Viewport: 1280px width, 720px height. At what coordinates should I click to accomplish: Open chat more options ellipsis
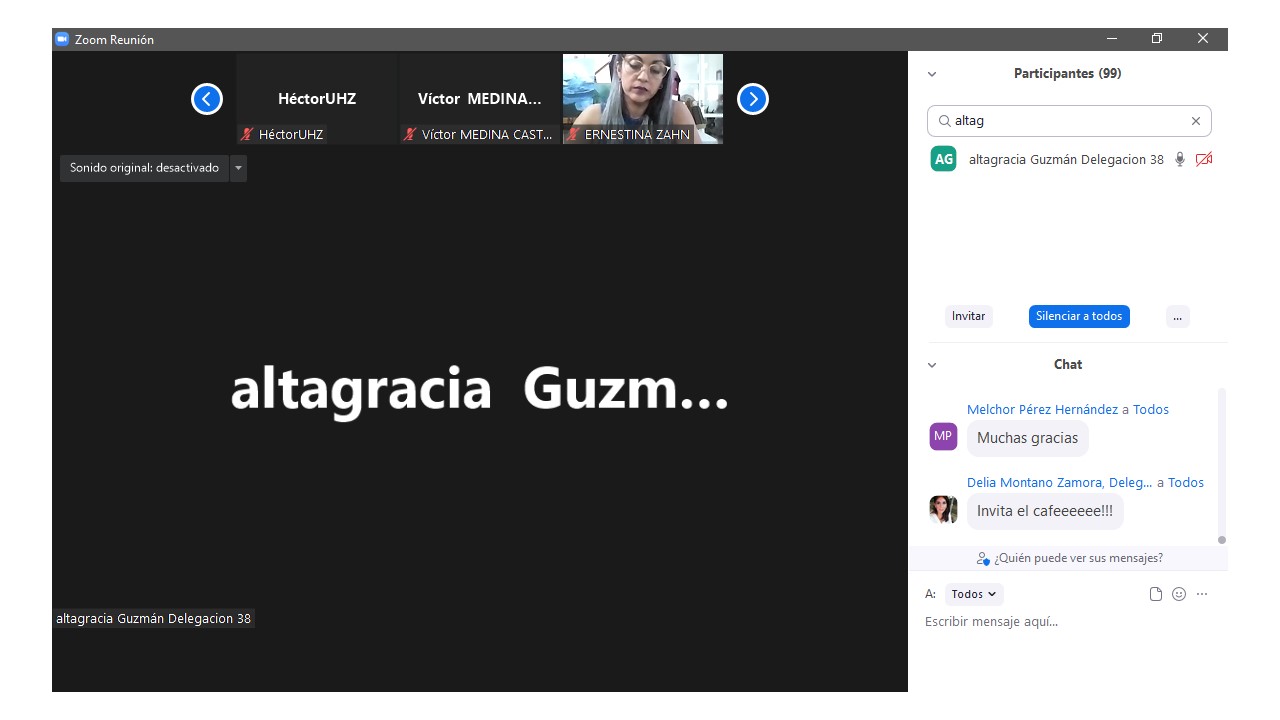coord(1202,594)
